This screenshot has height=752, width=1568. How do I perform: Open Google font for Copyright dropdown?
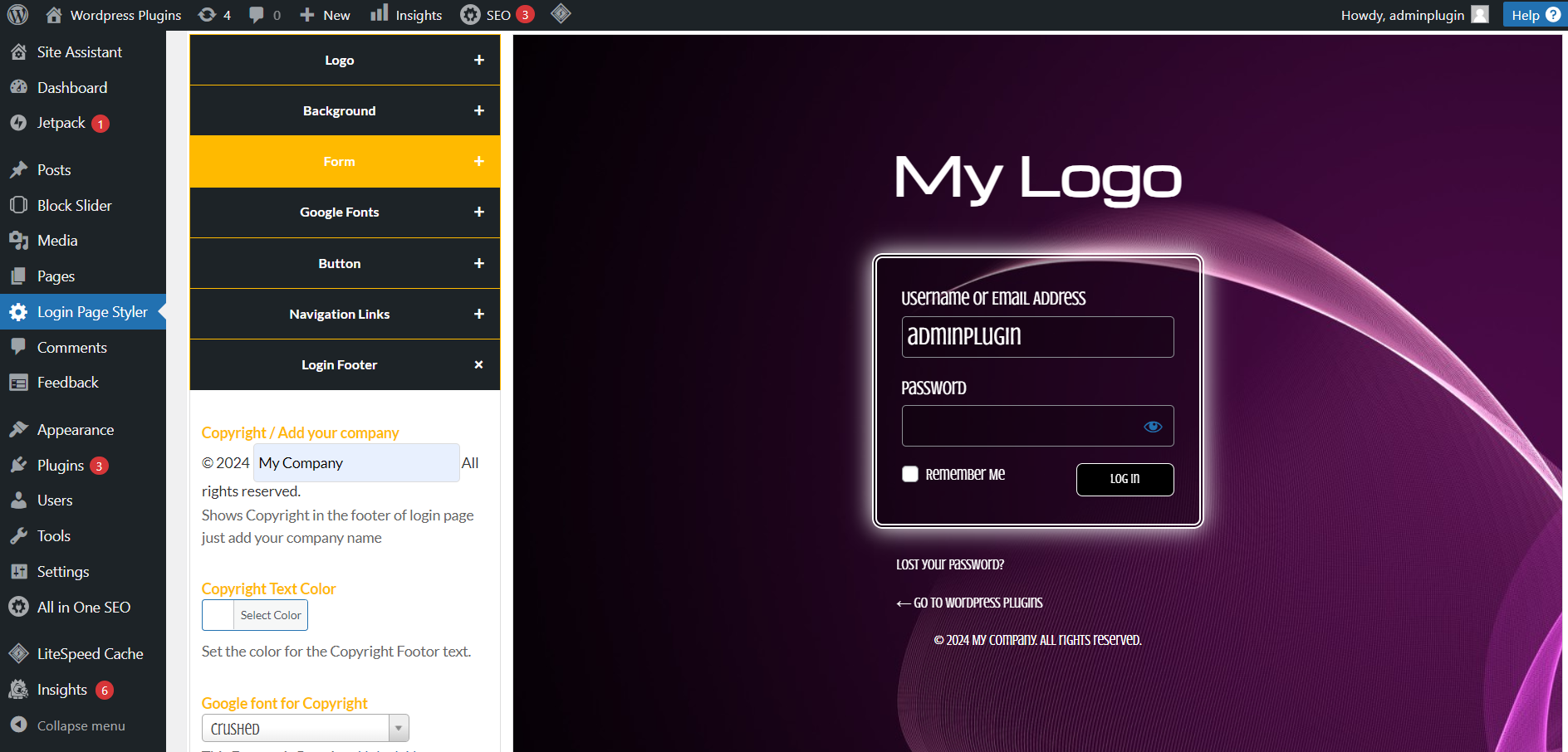pos(306,728)
